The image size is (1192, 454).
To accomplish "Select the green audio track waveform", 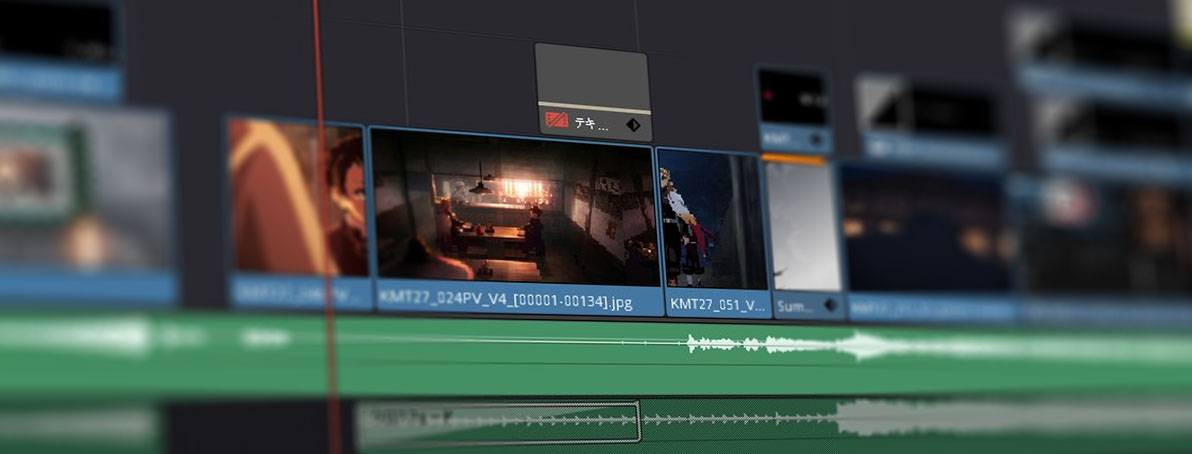I will point(596,351).
